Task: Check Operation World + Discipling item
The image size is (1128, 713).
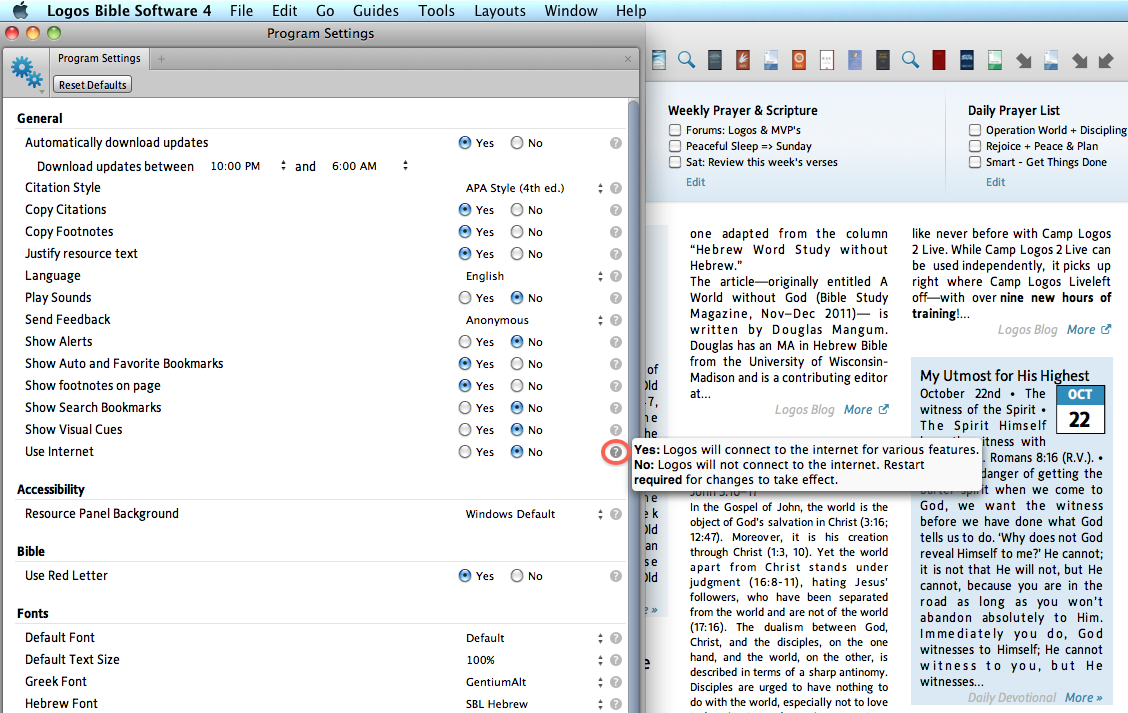Action: click(x=975, y=130)
